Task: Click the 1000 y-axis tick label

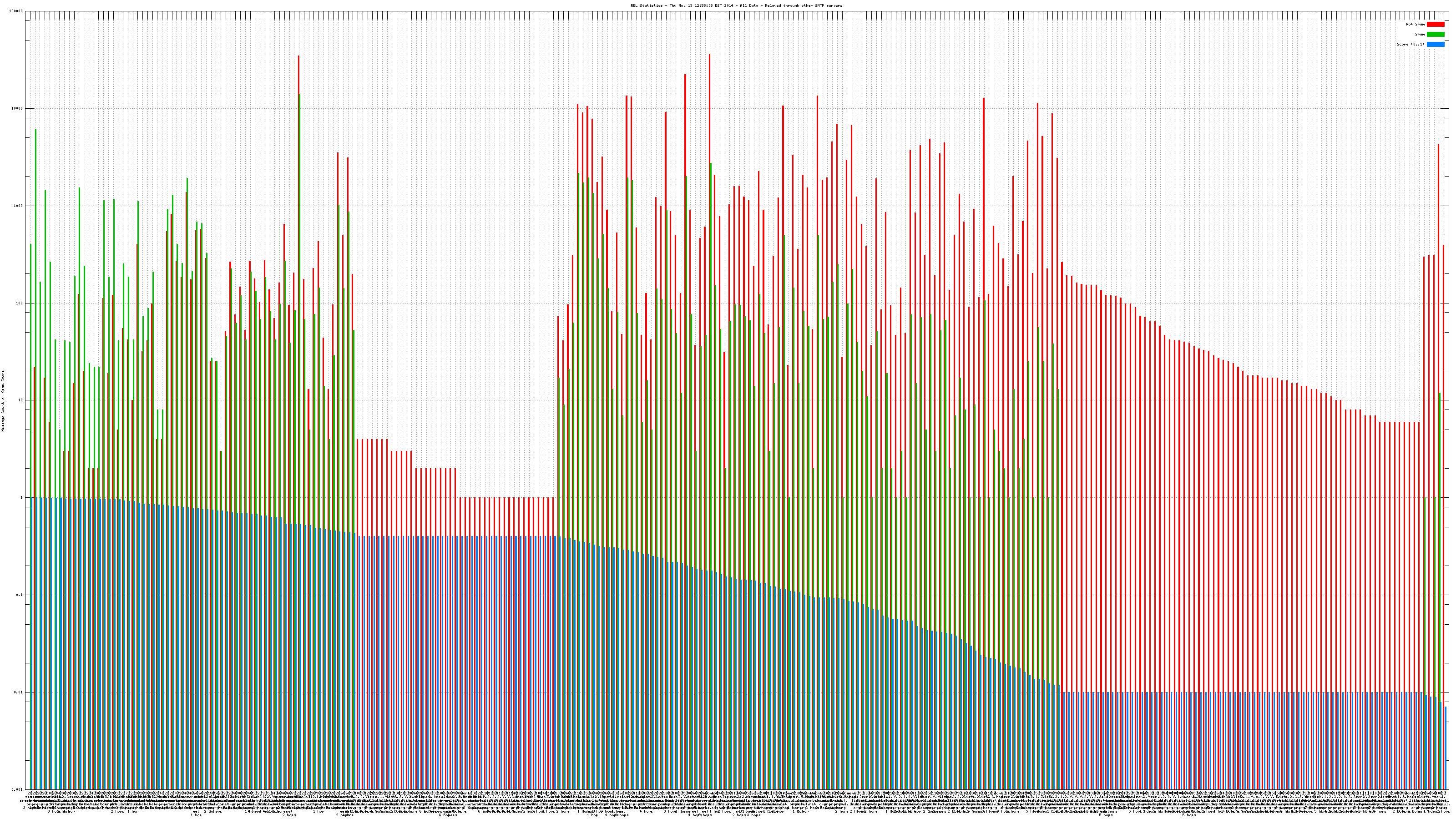Action: pyautogui.click(x=19, y=206)
